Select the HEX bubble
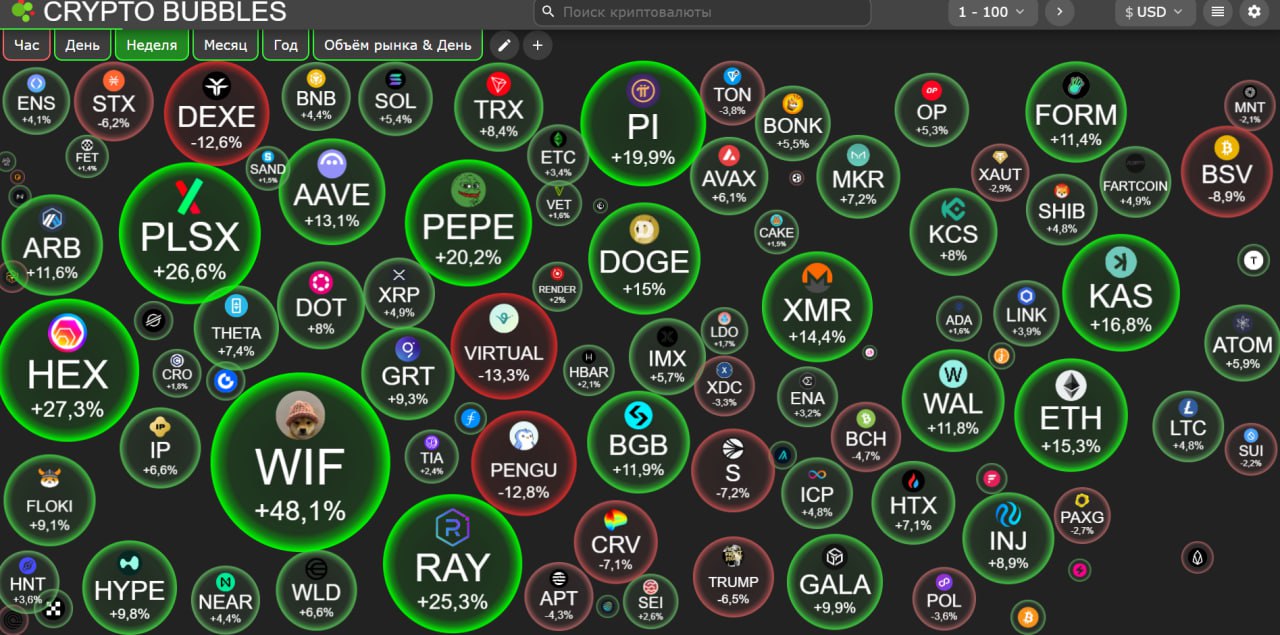 (x=66, y=370)
